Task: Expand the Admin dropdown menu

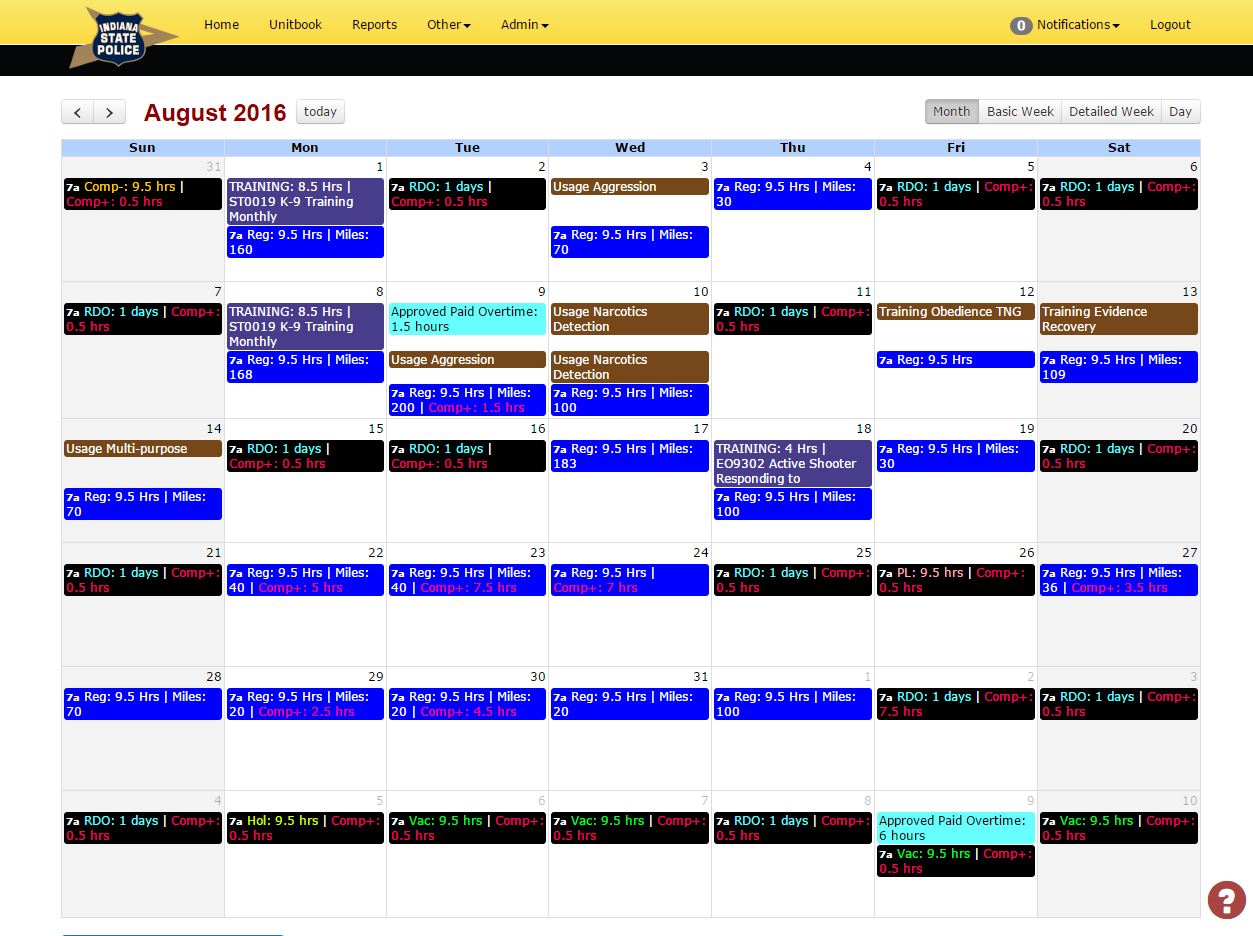Action: [x=525, y=25]
